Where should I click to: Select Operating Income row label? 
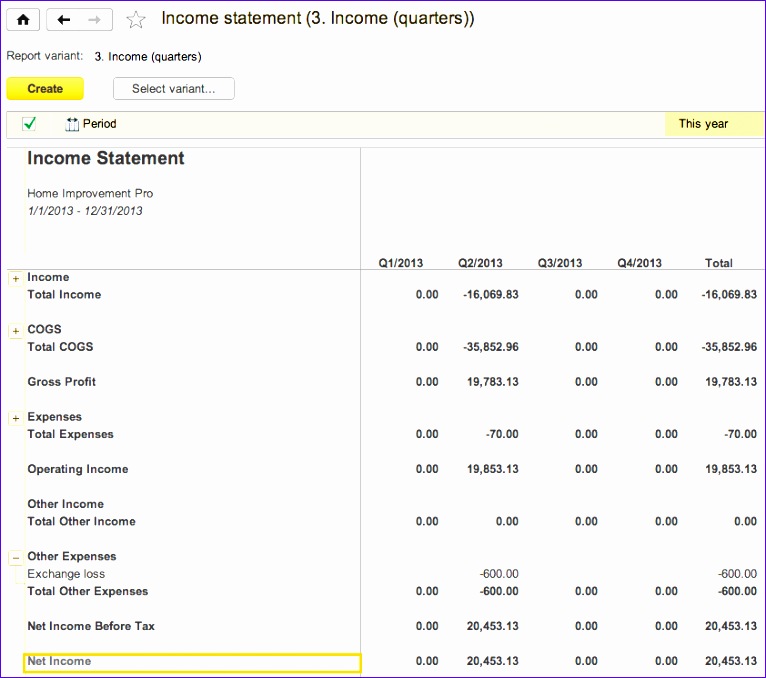(x=78, y=469)
